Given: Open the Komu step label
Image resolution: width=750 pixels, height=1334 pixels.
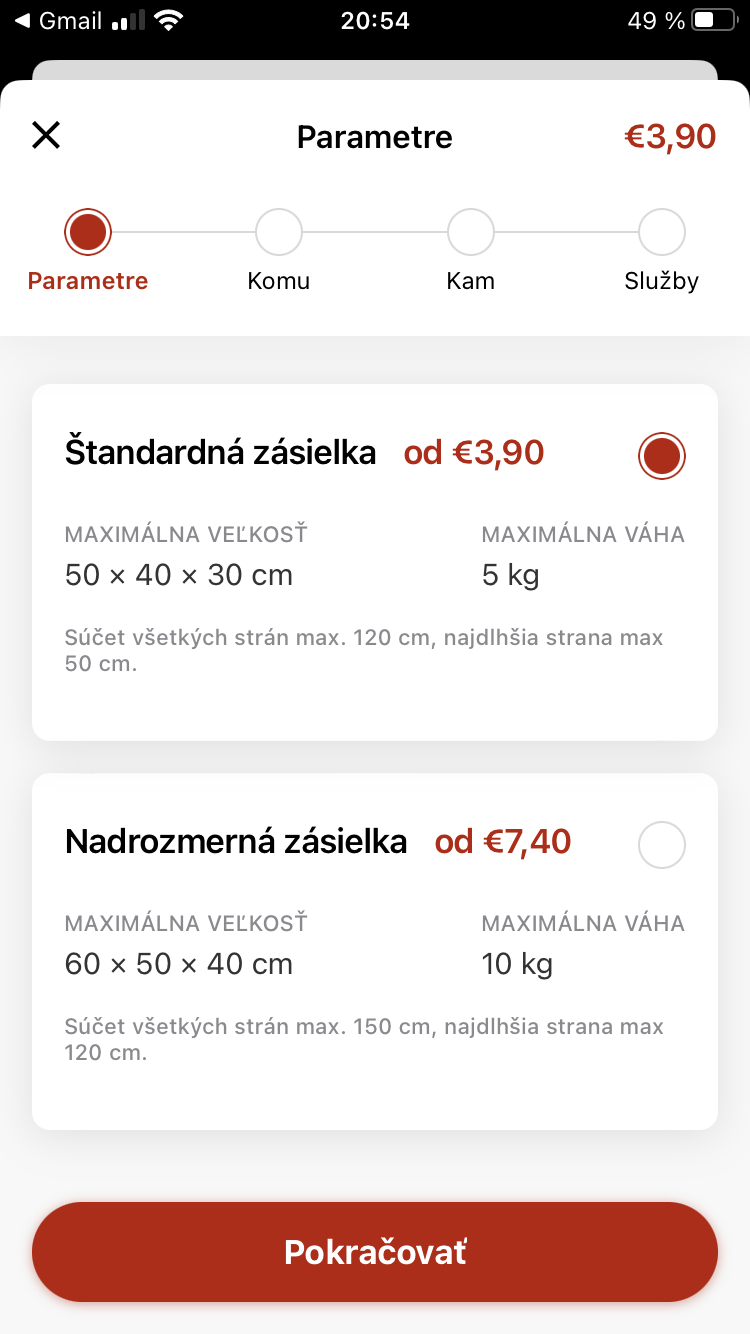Looking at the screenshot, I should click(x=279, y=281).
